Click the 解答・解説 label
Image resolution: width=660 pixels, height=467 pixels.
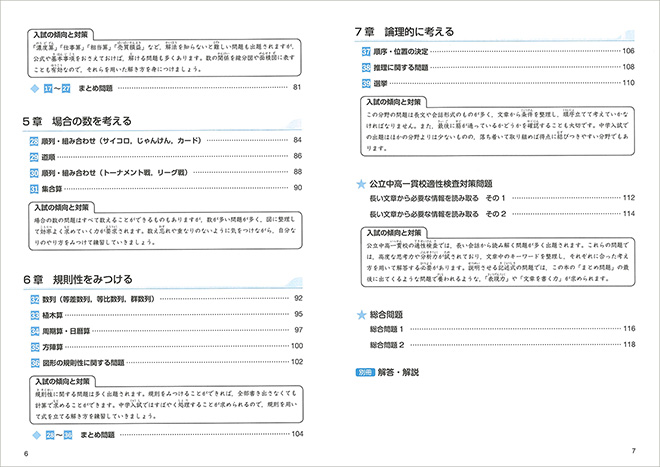pos(398,373)
